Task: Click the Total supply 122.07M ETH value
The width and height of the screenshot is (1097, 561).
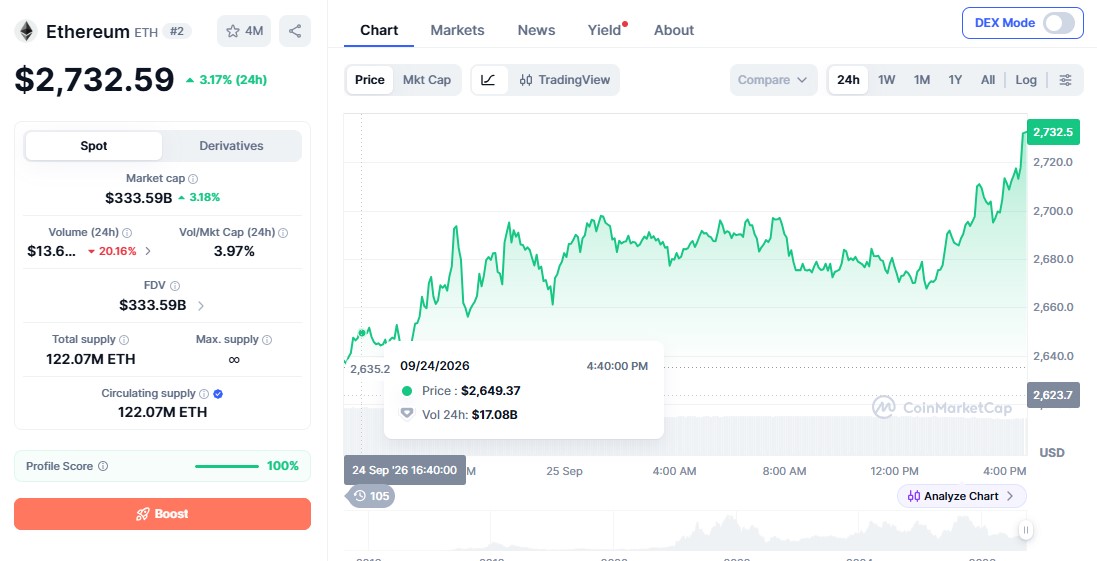Action: tap(91, 360)
